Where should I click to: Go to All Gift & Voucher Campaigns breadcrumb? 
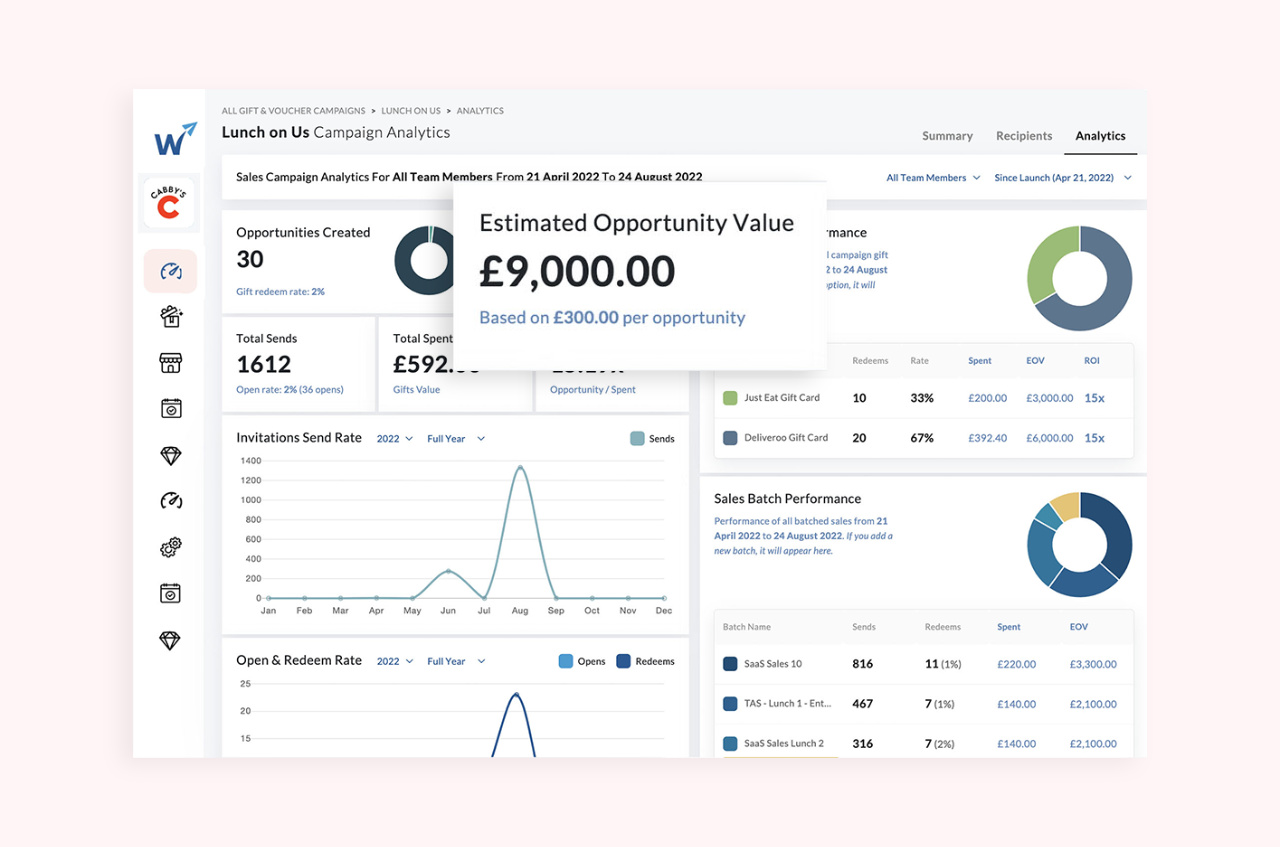pos(294,111)
